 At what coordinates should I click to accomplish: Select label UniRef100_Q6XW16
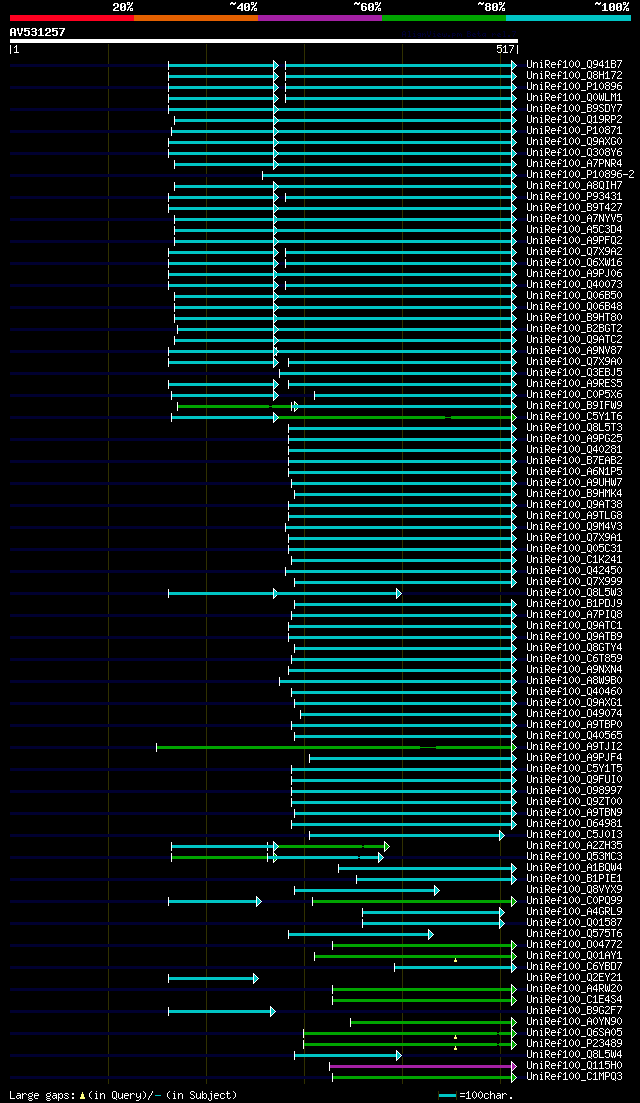tap(575, 262)
